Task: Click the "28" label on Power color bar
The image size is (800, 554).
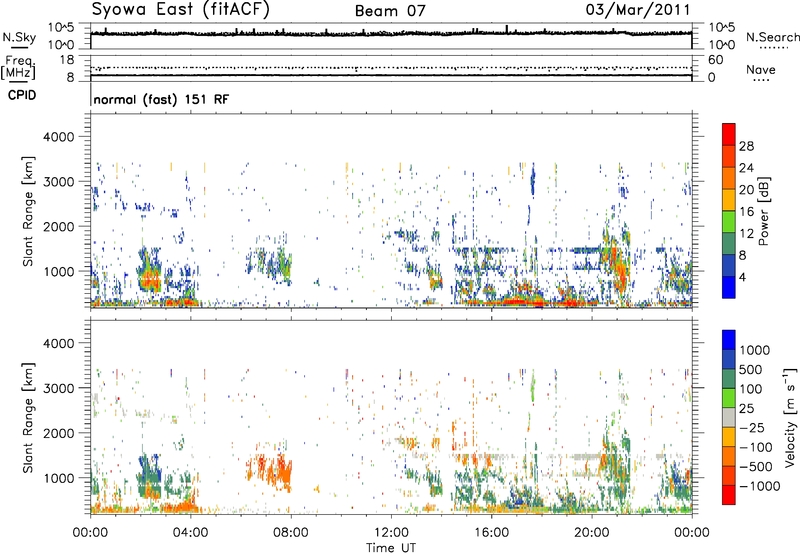Action: pyautogui.click(x=746, y=146)
